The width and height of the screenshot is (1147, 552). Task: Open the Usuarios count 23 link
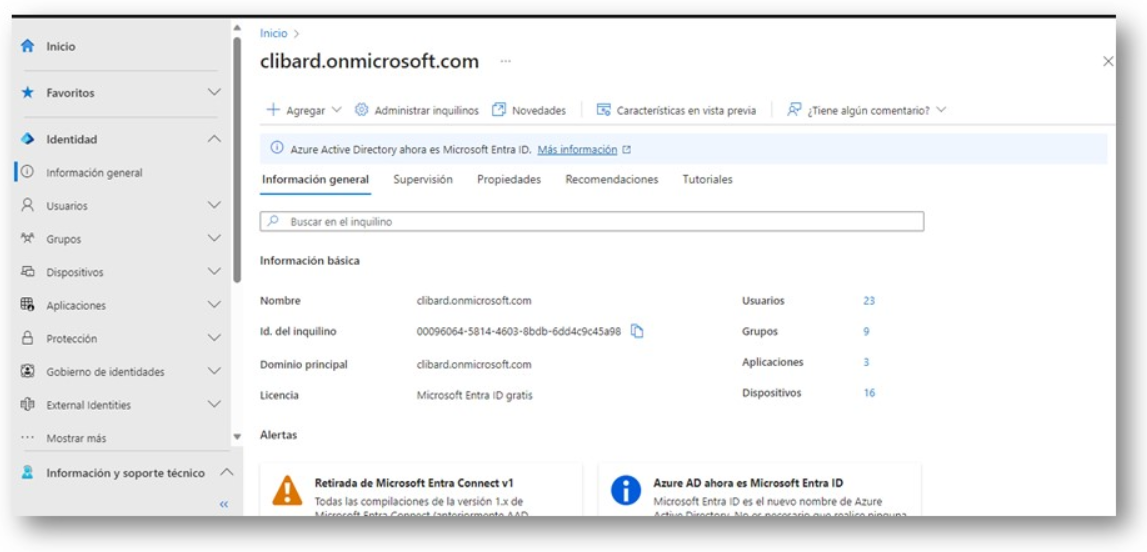click(869, 300)
